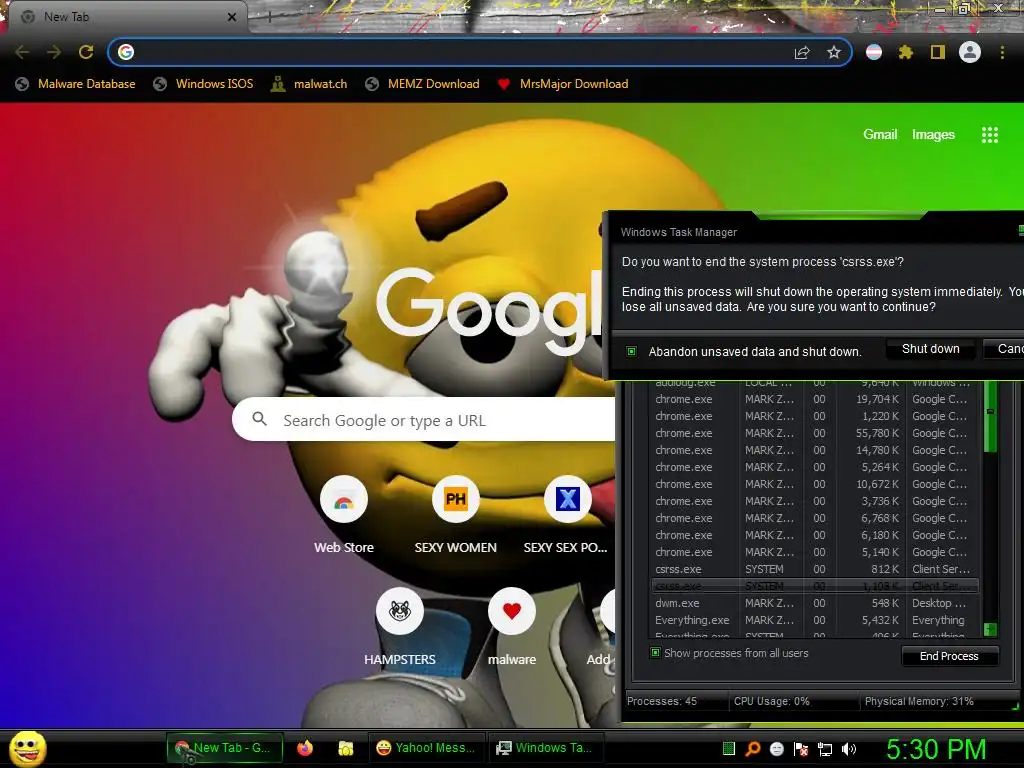The height and width of the screenshot is (768, 1024).
Task: Bookmark this tab with the star icon
Action: 833,52
